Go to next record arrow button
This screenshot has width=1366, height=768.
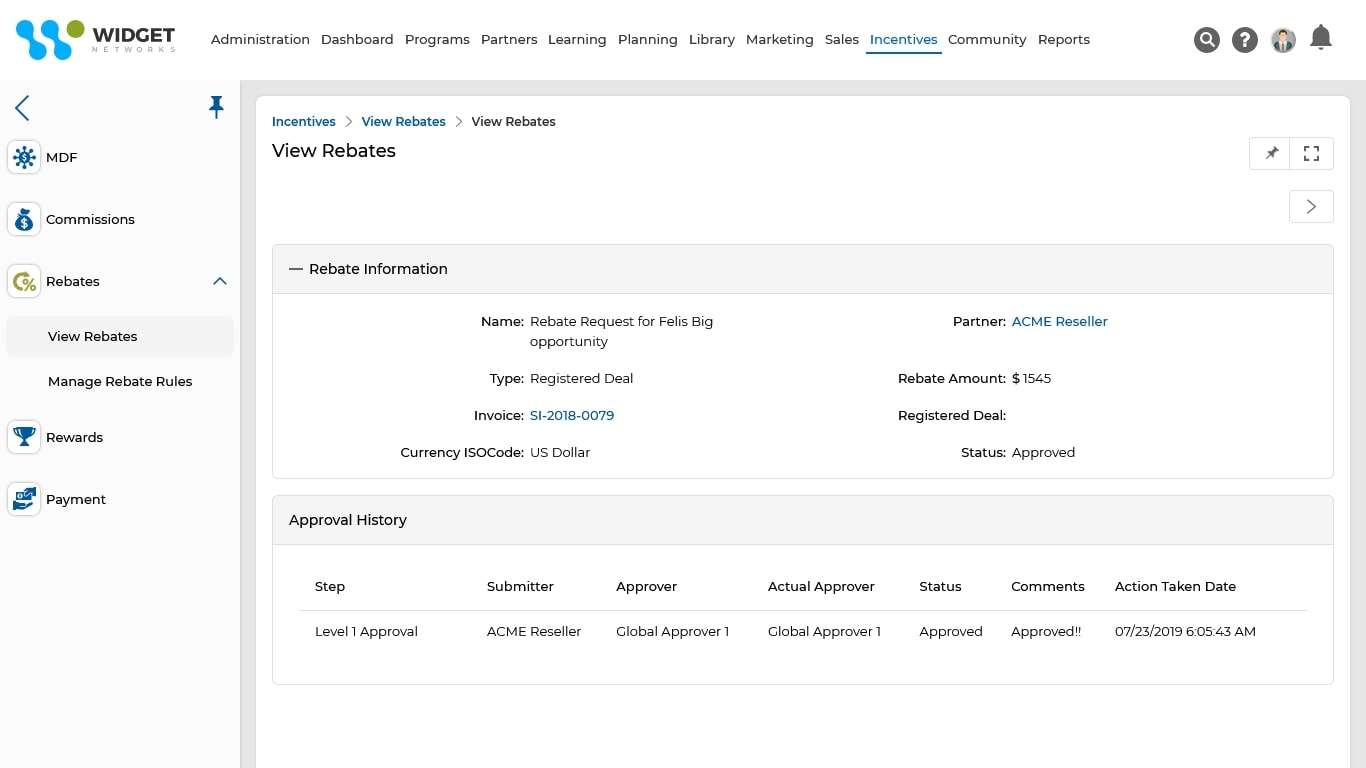[1311, 207]
